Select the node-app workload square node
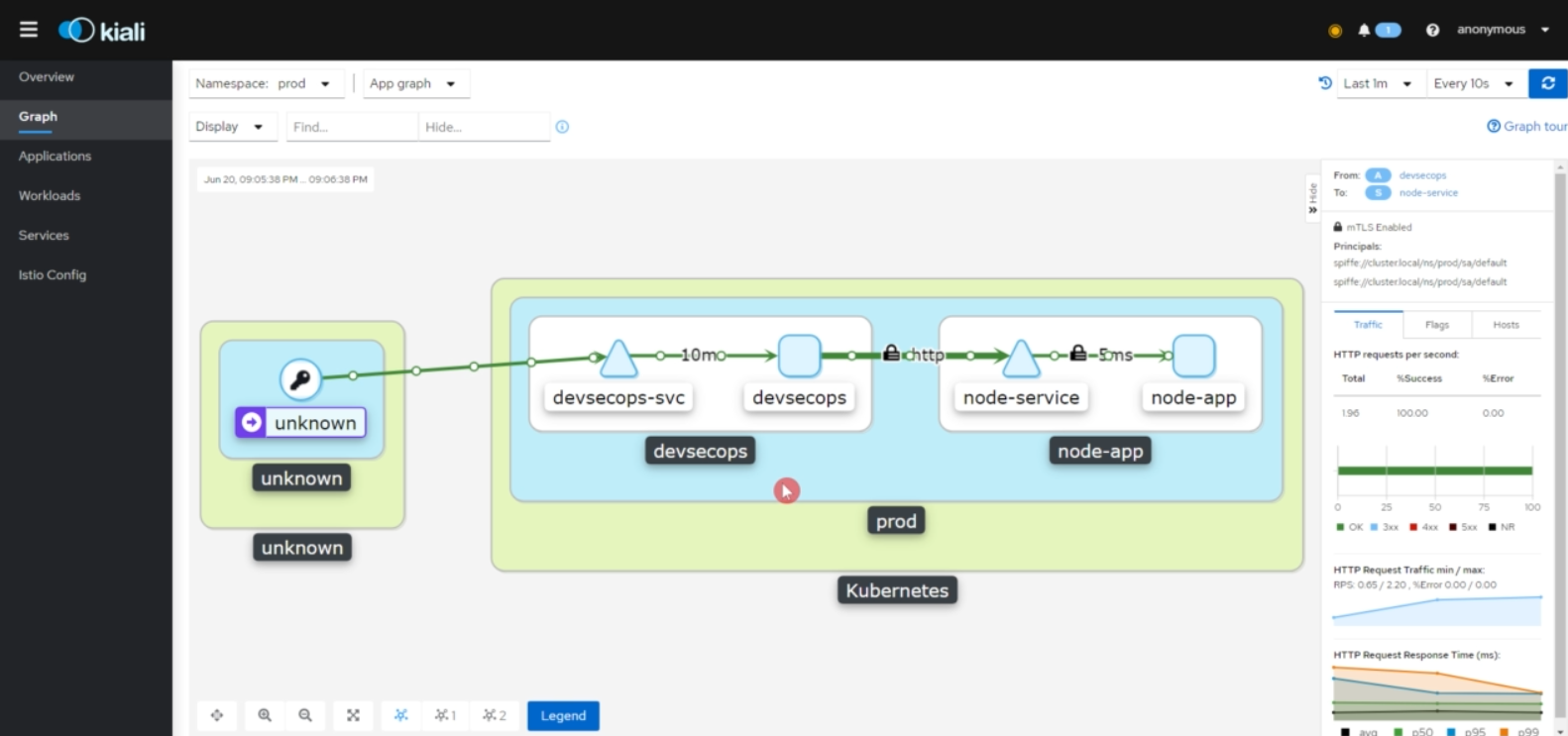This screenshot has height=736, width=1568. [1194, 357]
